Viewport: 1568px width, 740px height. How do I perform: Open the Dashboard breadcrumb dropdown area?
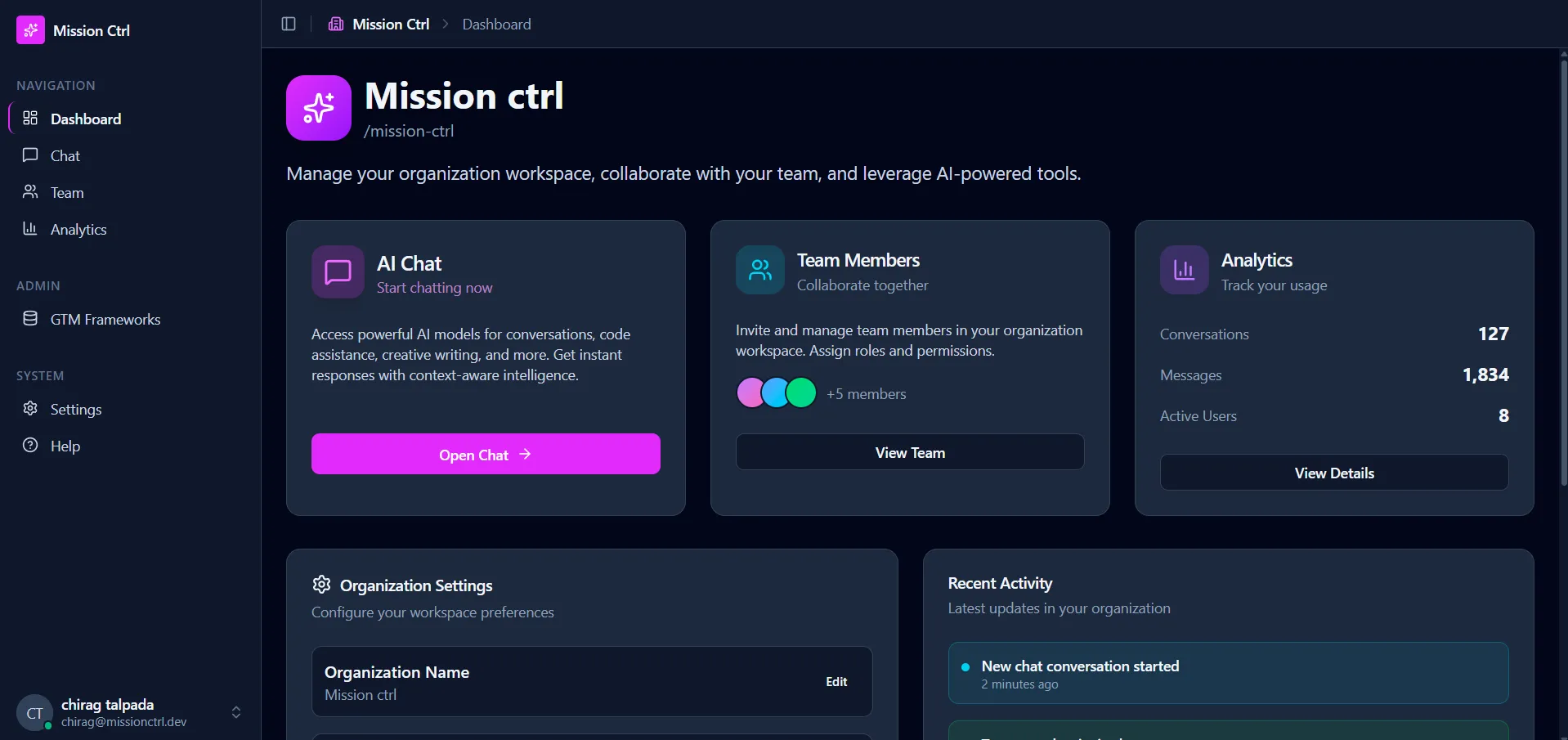tap(496, 24)
